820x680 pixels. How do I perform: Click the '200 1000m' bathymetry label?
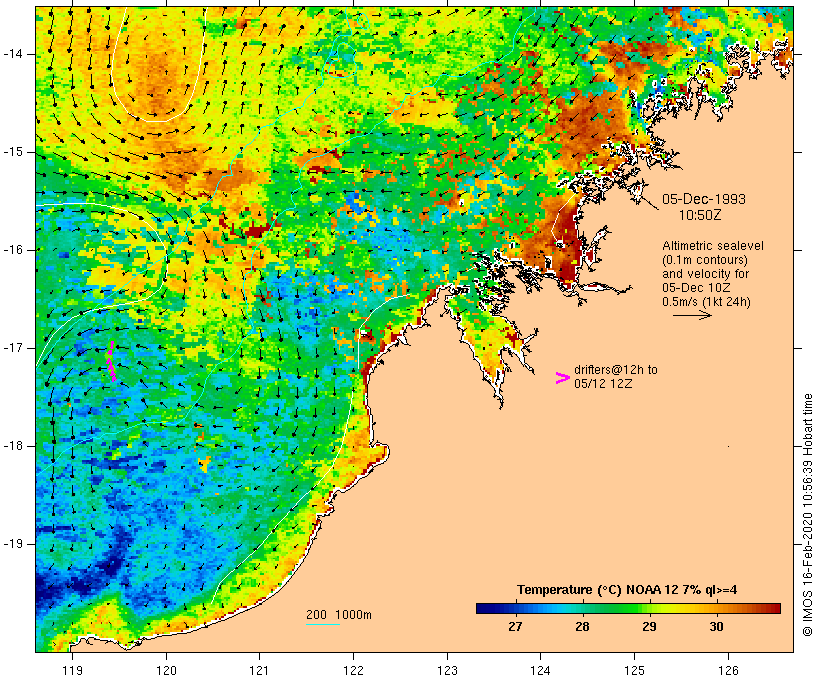coord(339,615)
